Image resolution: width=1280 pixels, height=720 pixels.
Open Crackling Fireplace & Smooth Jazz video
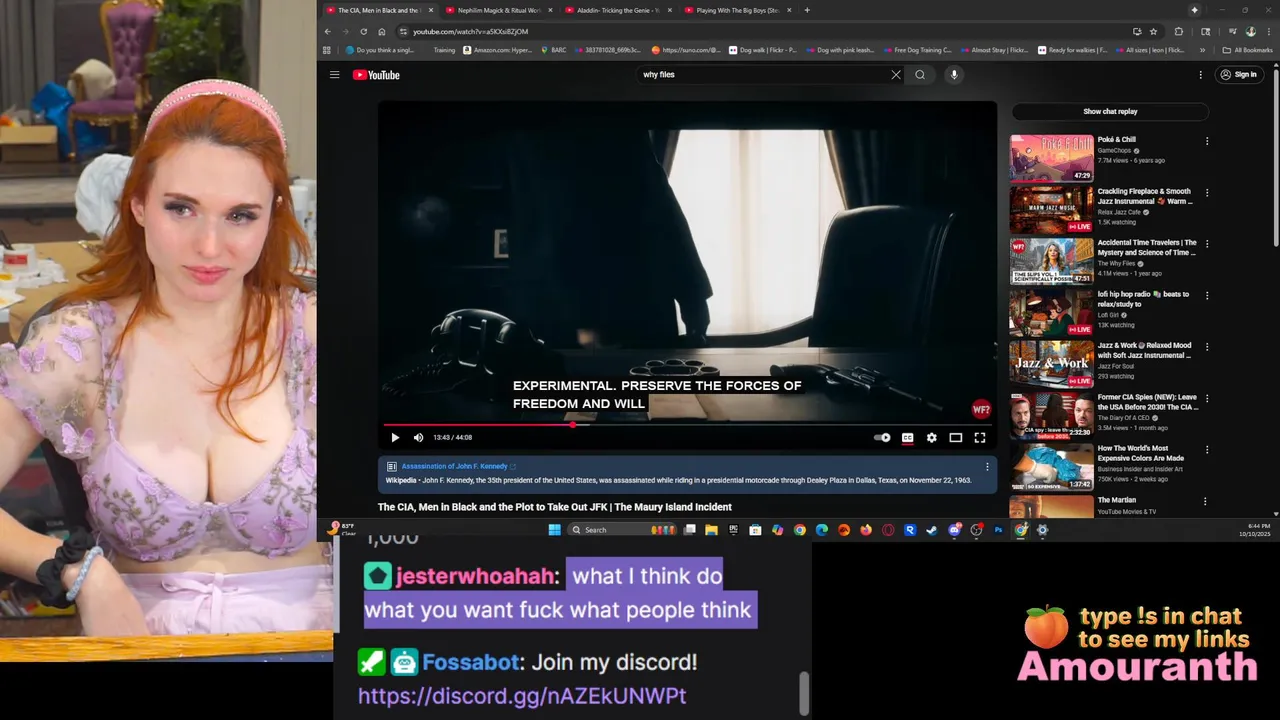tap(1051, 210)
